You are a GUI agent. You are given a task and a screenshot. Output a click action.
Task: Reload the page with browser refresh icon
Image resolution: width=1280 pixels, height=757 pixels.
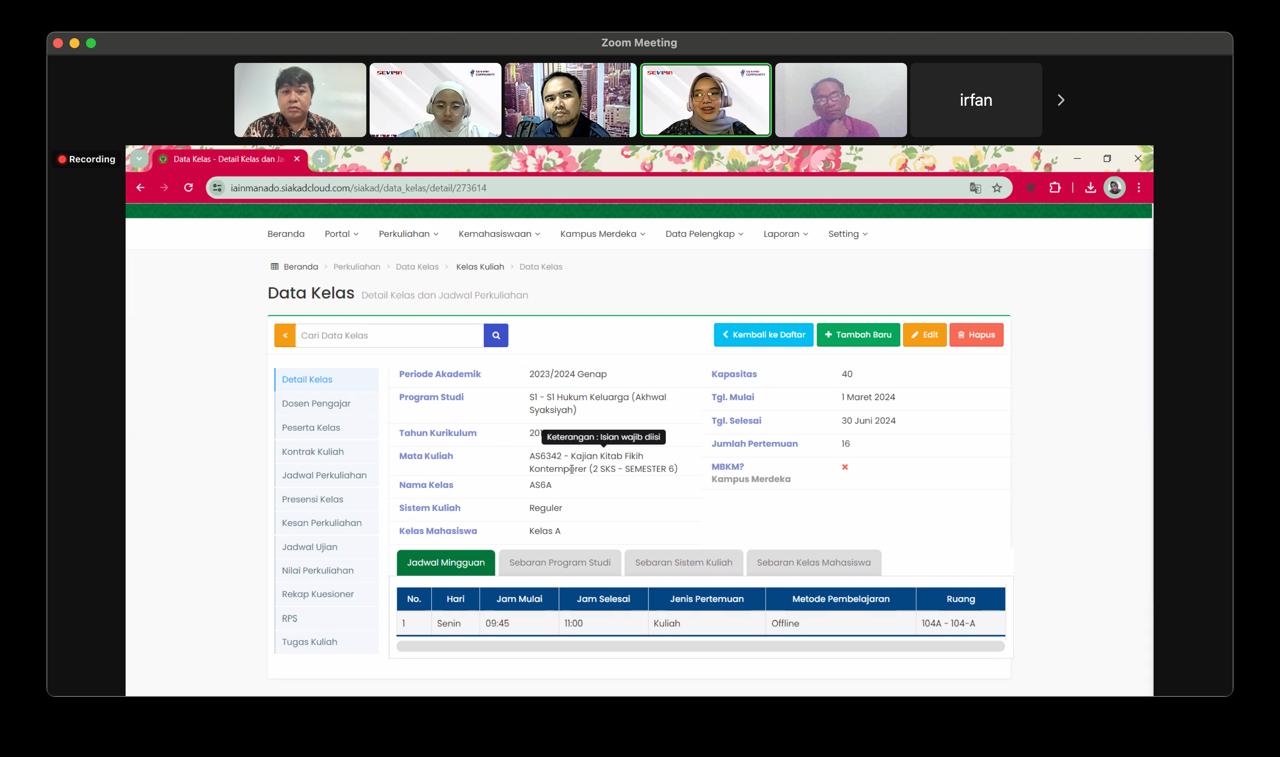click(188, 188)
